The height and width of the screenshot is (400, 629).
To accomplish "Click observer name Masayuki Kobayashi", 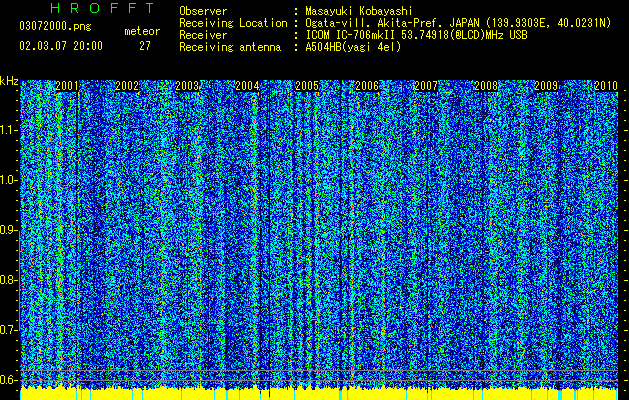I will 359,11.
